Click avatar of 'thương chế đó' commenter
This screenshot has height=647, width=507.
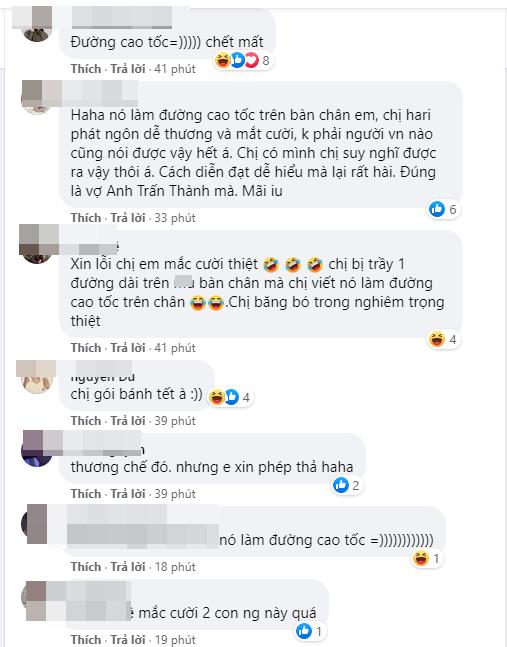(36, 451)
